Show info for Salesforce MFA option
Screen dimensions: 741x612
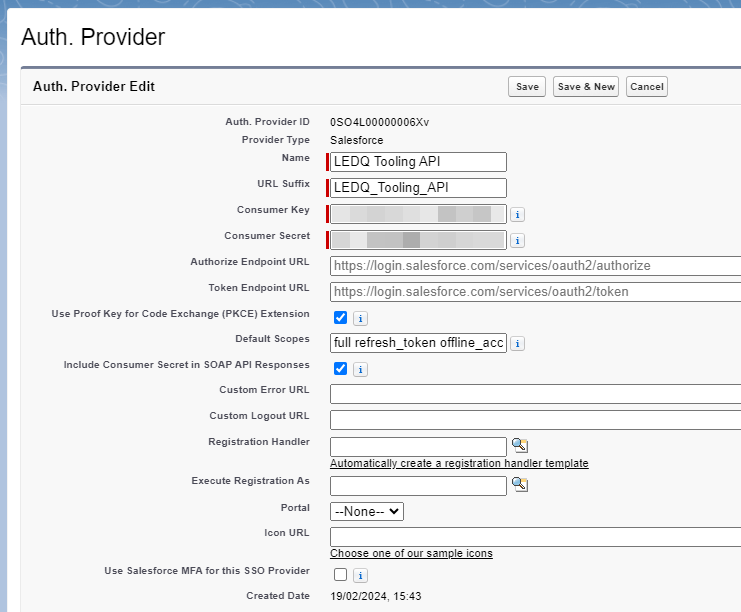pos(361,576)
